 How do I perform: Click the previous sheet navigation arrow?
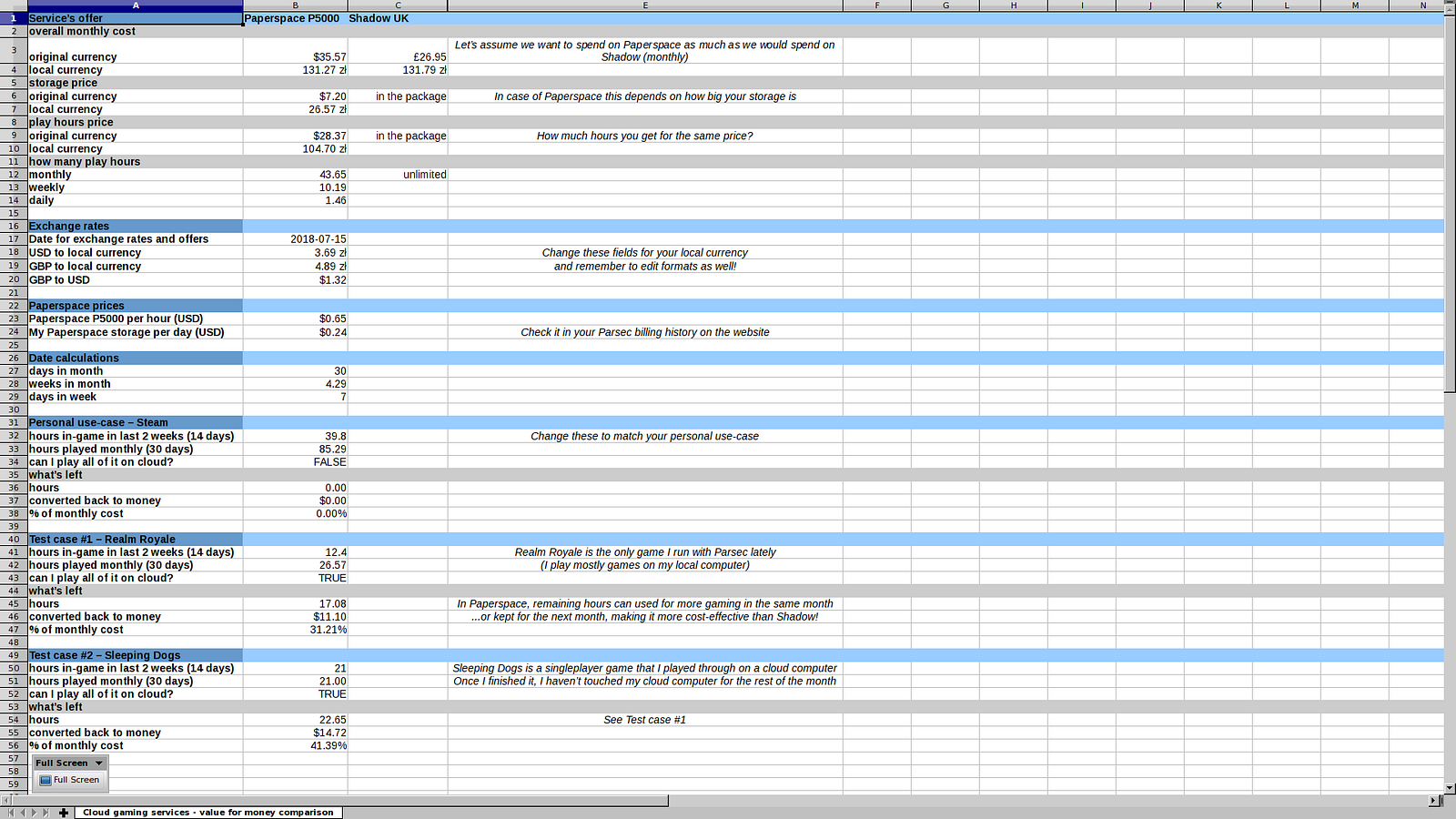point(22,813)
